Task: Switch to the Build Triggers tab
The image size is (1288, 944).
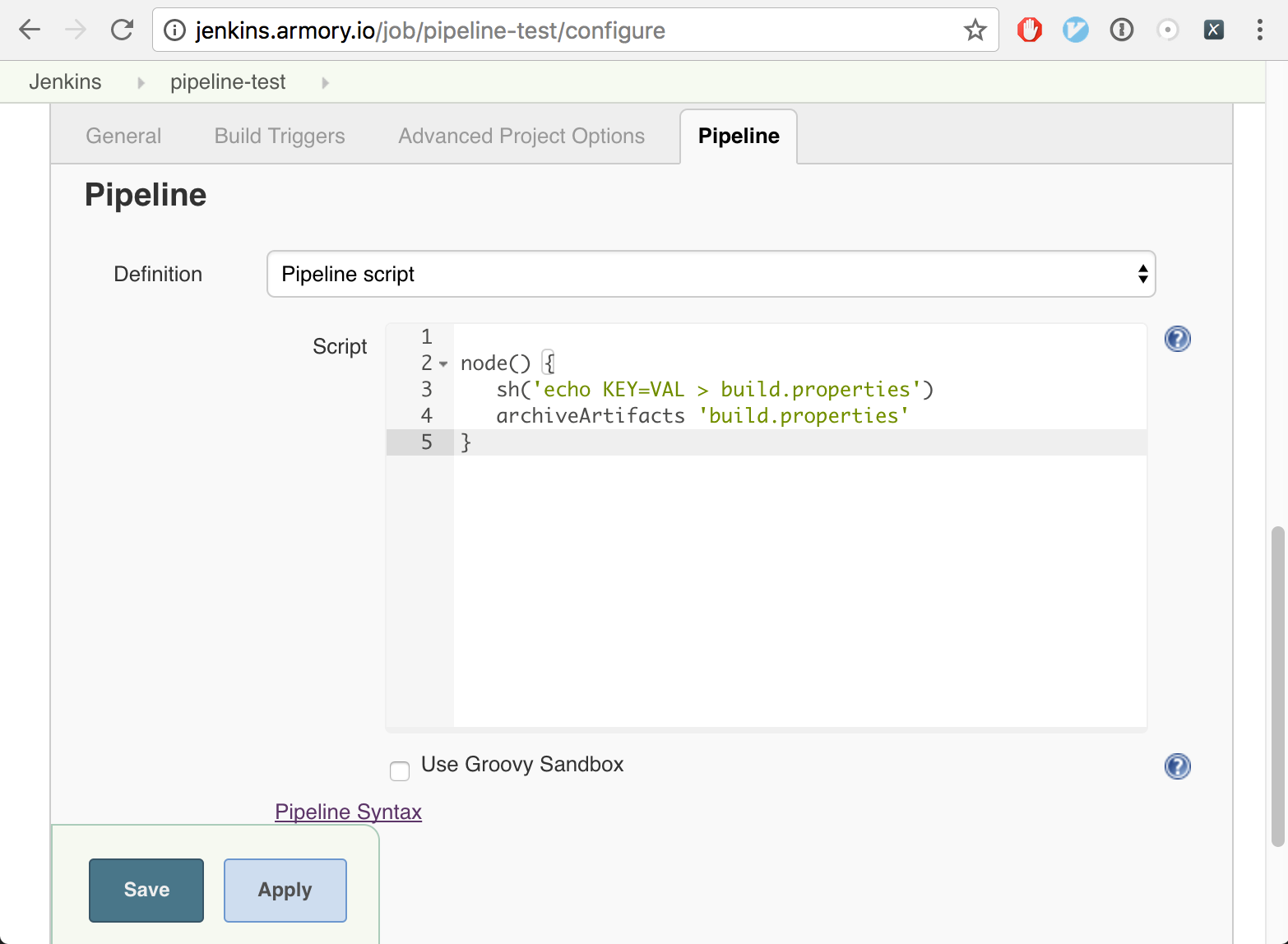Action: (280, 136)
